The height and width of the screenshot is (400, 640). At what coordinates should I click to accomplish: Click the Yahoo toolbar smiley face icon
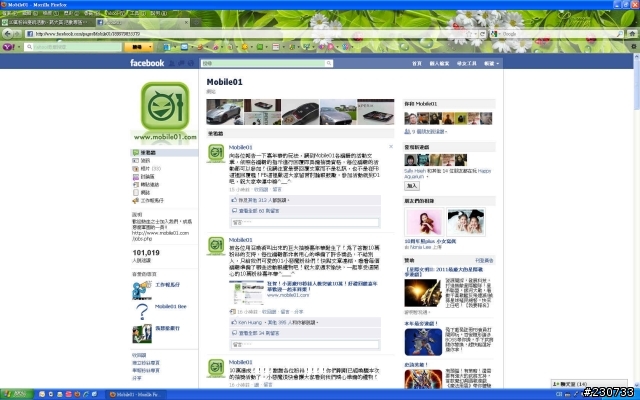point(244,47)
